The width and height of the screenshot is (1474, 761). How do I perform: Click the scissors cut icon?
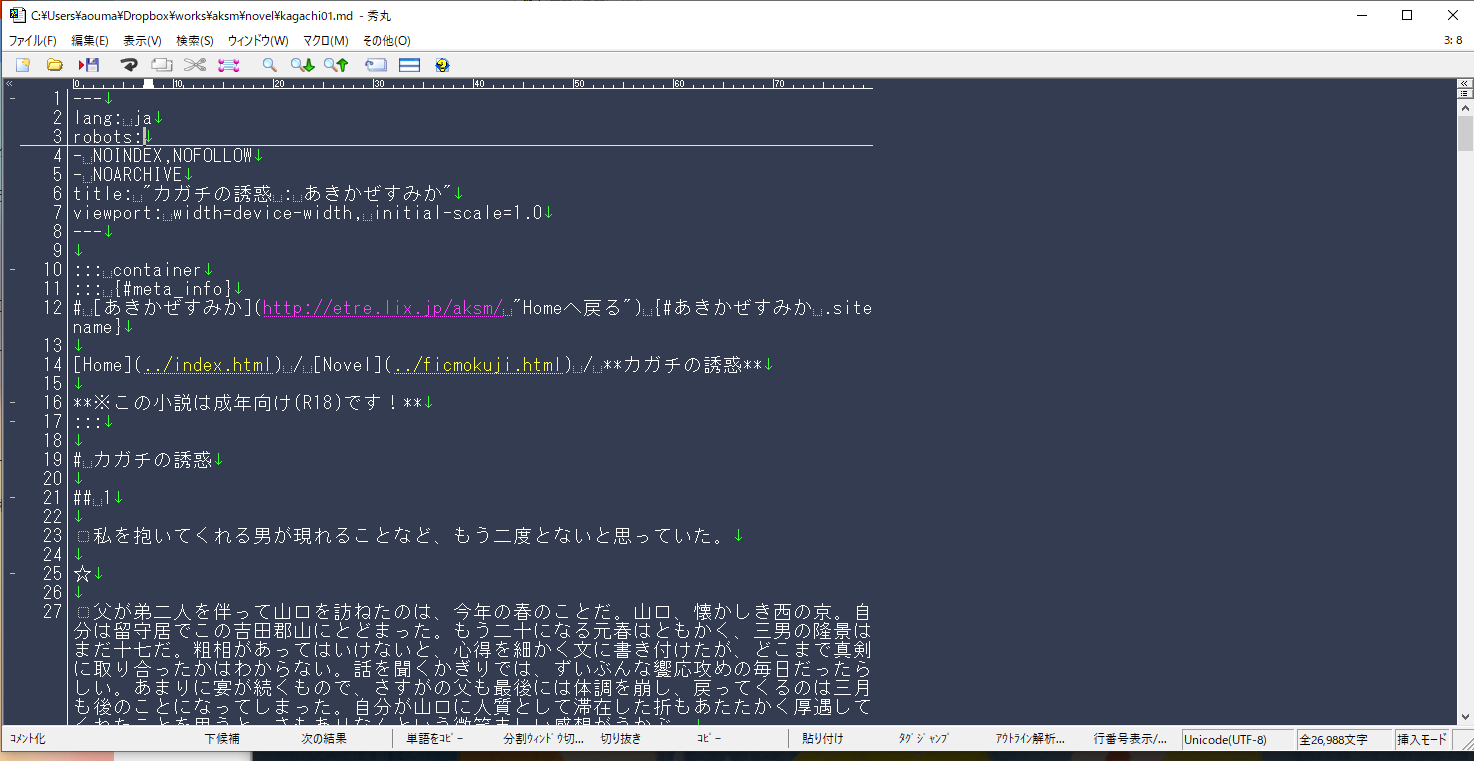[194, 65]
